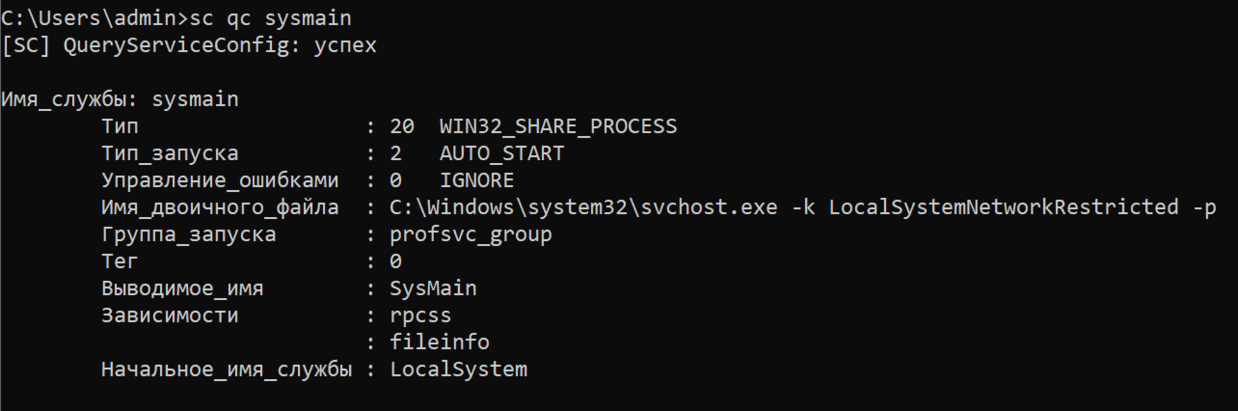Click the 'Выводимое_имя' label
Image resolution: width=1238 pixels, height=411 pixels.
pyautogui.click(x=182, y=289)
